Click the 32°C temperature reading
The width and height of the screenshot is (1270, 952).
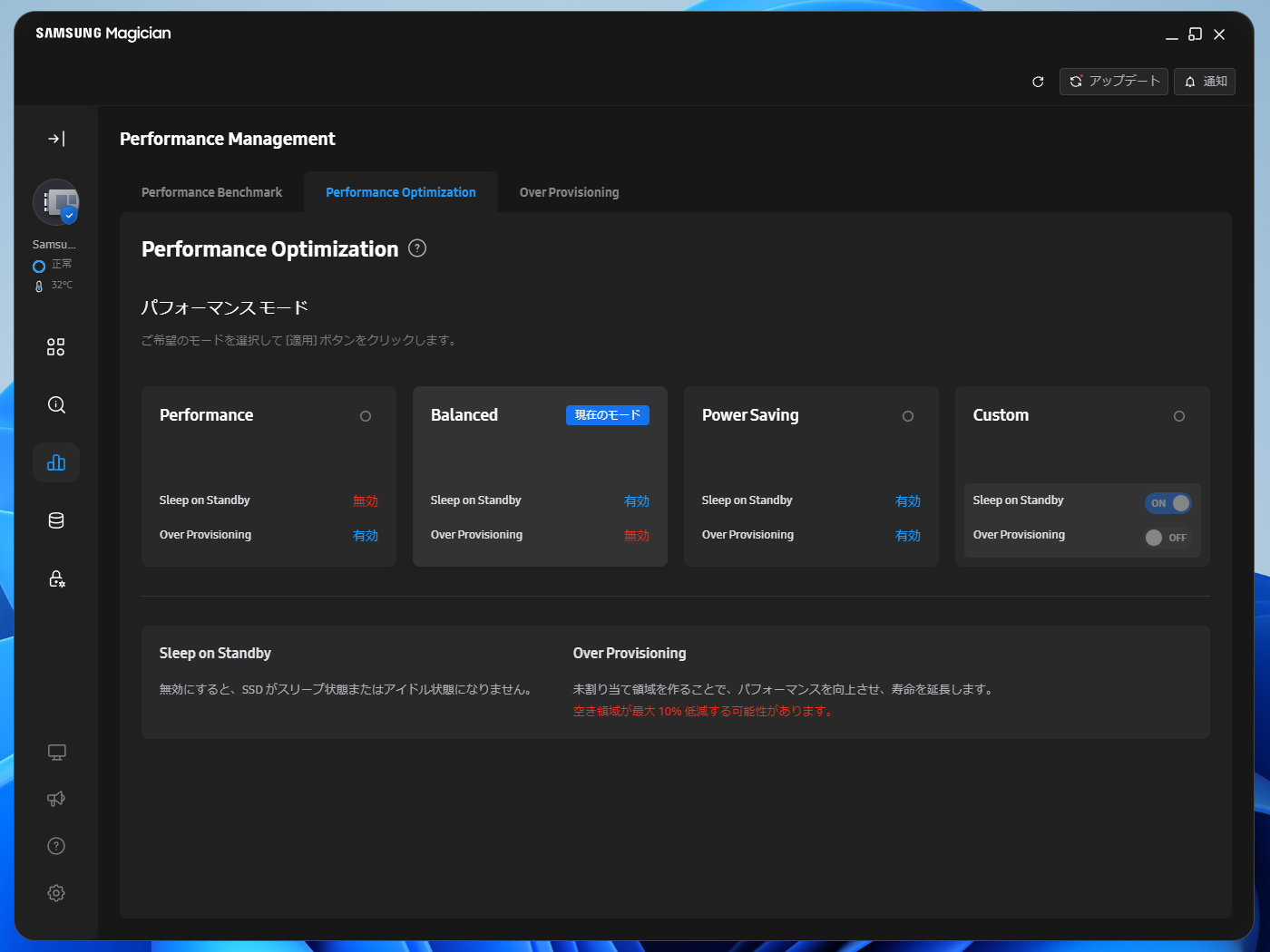tap(62, 285)
